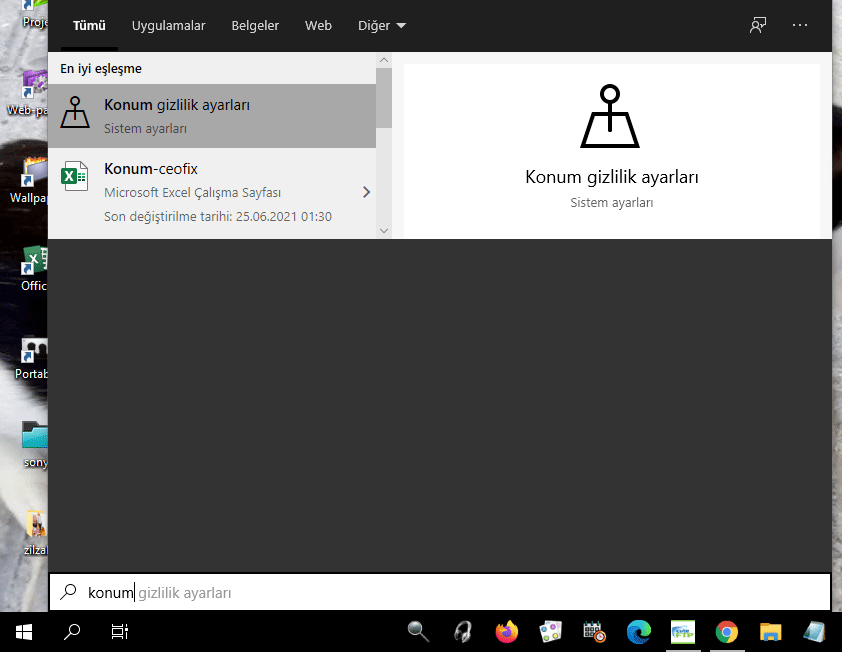
Task: Launch Google Chrome from the taskbar
Action: (727, 632)
